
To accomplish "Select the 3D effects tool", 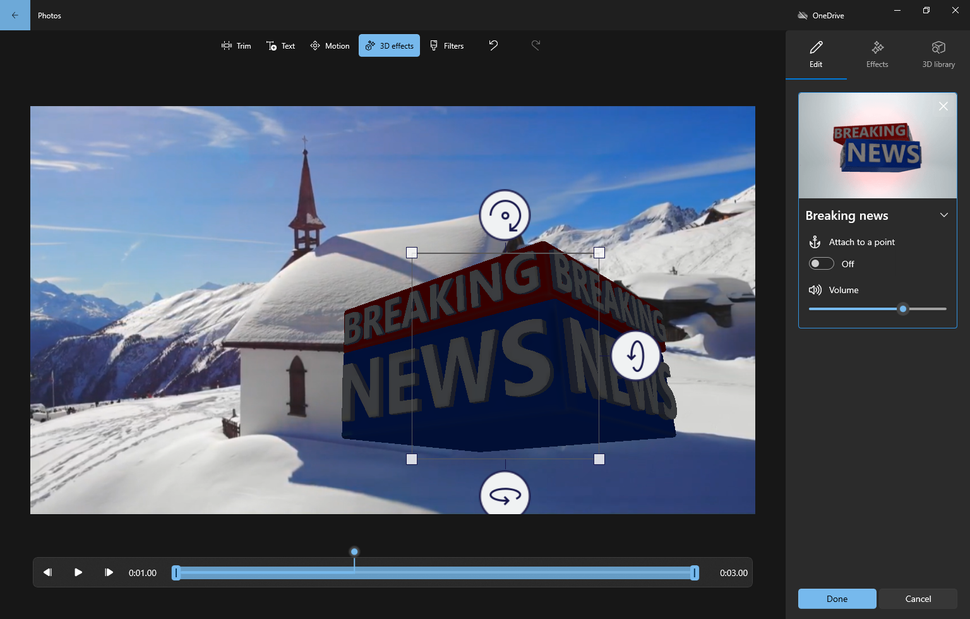I will pos(389,45).
